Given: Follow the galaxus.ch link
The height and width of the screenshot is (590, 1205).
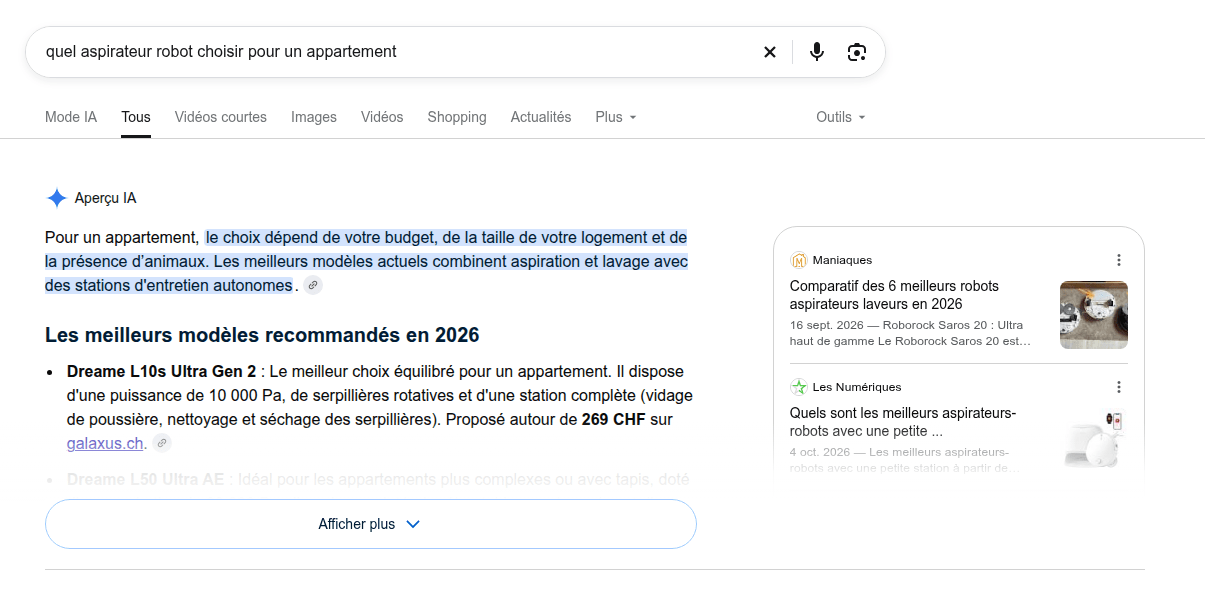Looking at the screenshot, I should tap(105, 443).
